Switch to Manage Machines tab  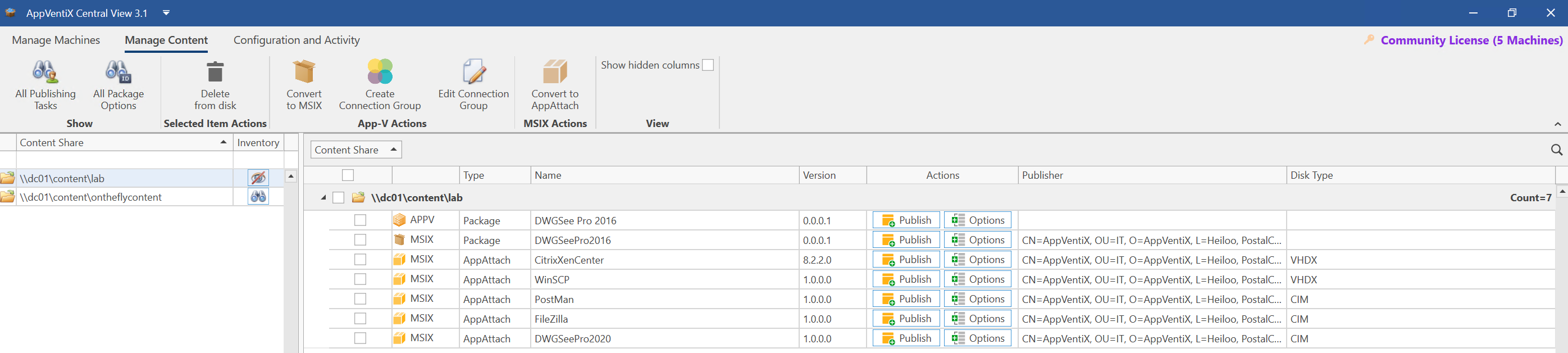tap(56, 40)
